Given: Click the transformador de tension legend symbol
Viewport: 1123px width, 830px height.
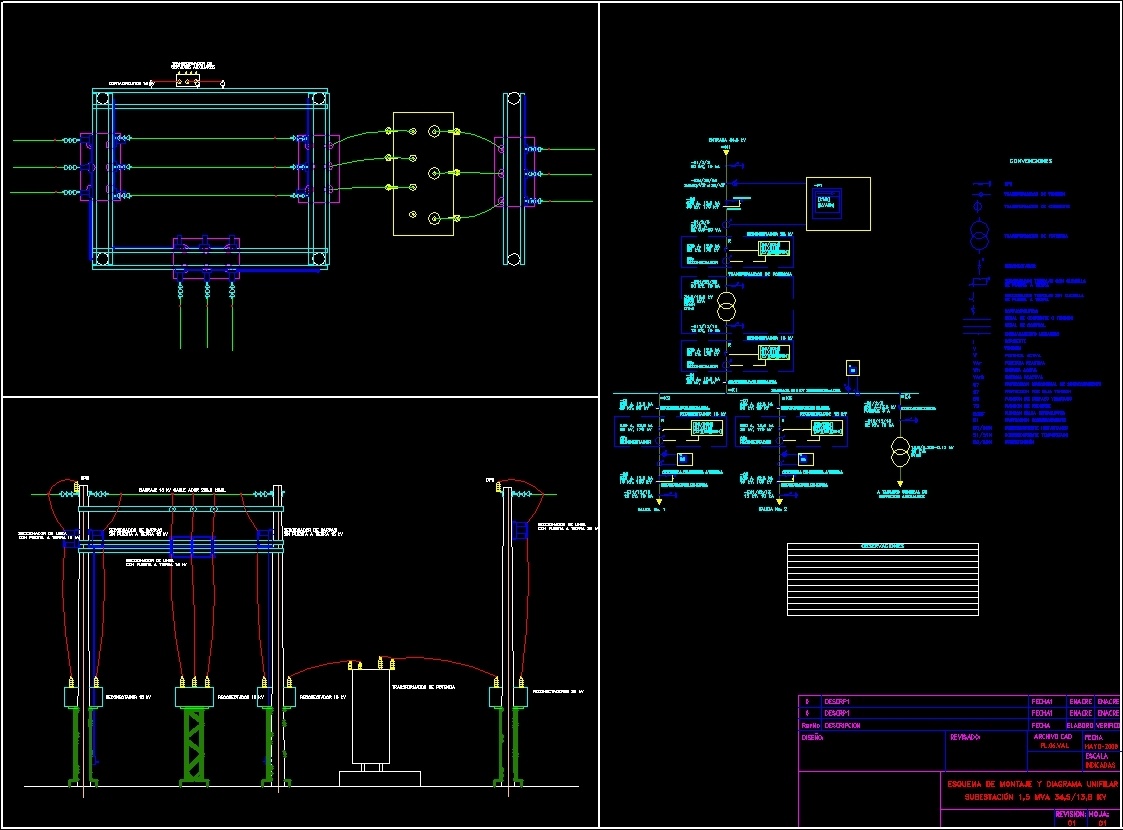Looking at the screenshot, I should click(981, 194).
